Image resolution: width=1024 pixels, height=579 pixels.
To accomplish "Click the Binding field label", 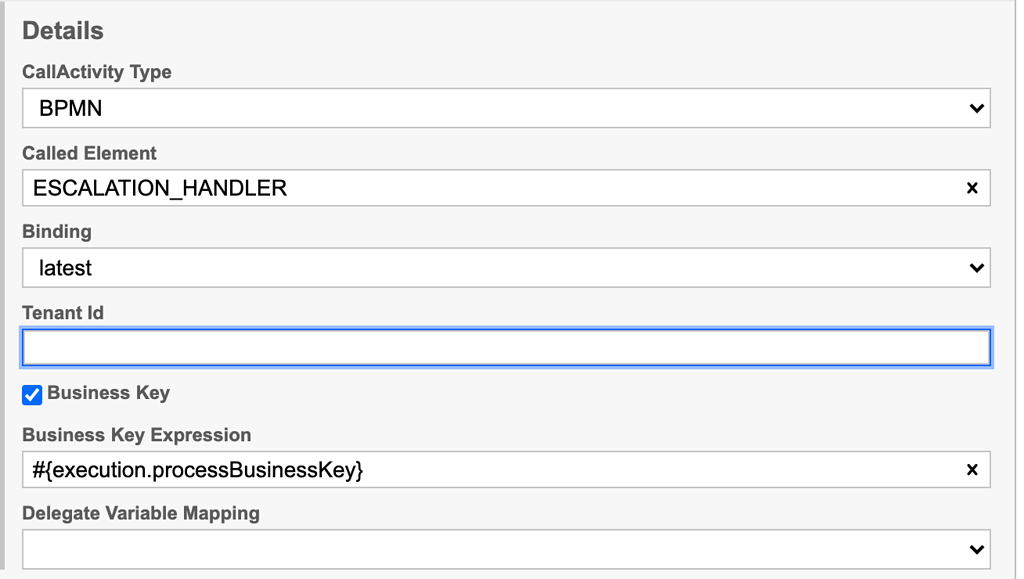I will click(57, 231).
